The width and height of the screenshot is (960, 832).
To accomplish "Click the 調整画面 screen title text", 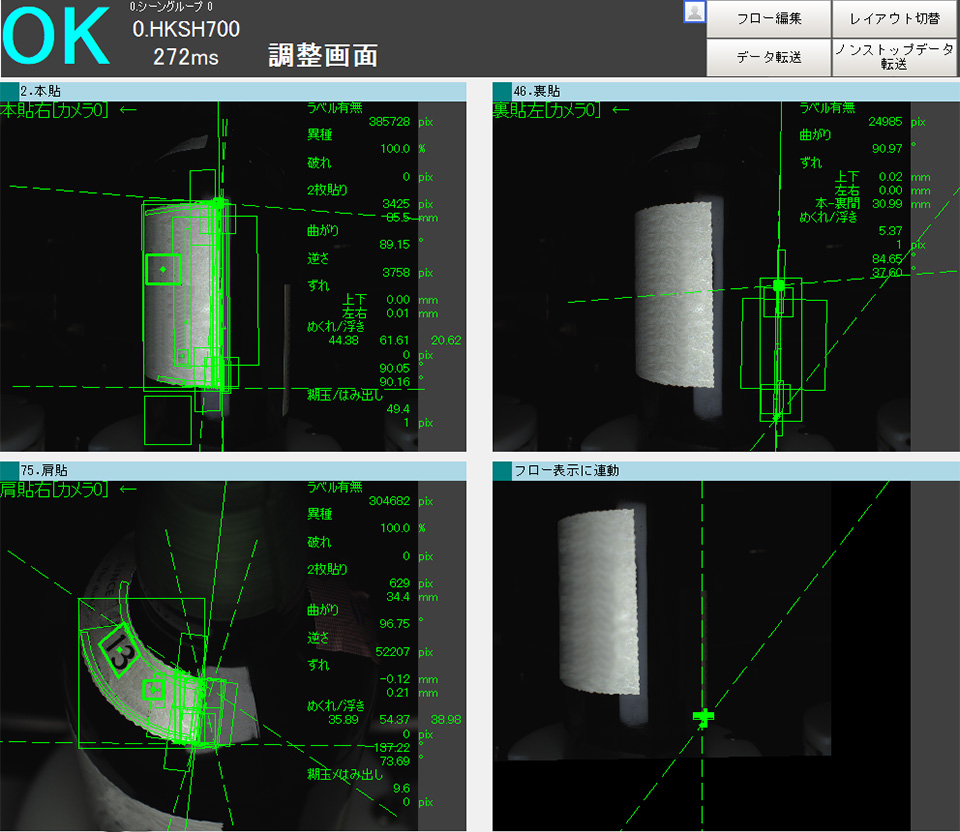I will (x=323, y=56).
